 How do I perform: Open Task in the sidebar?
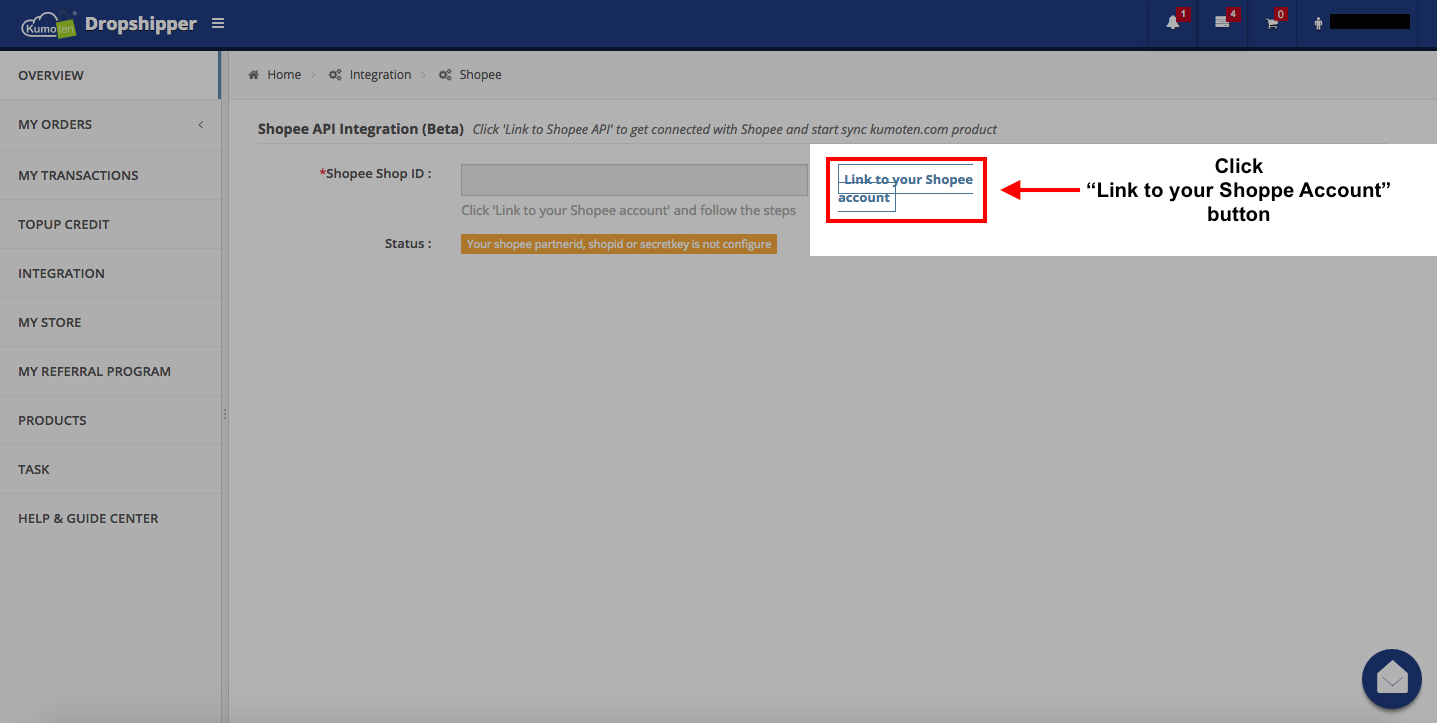(110, 469)
